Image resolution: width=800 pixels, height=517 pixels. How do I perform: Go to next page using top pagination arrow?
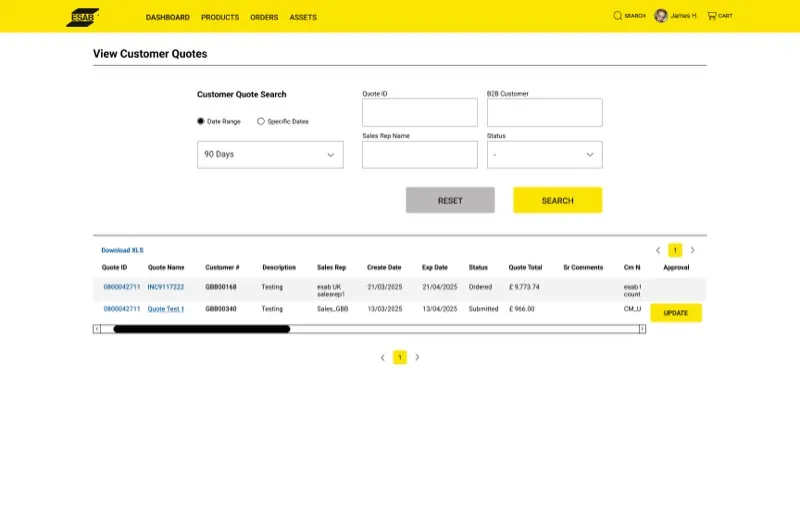coord(692,250)
